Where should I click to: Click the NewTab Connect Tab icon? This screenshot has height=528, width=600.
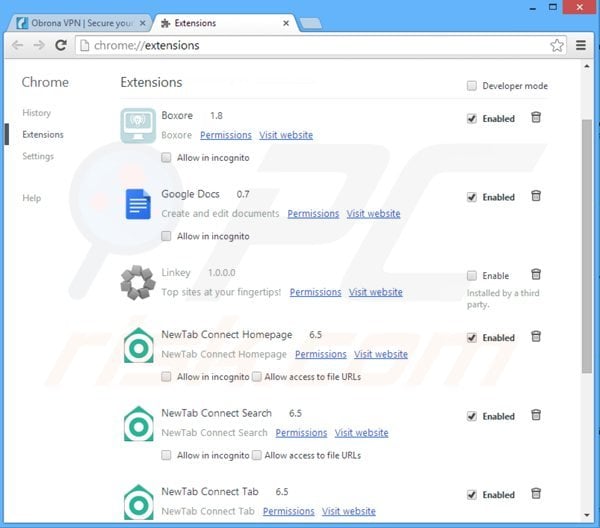tap(139, 502)
